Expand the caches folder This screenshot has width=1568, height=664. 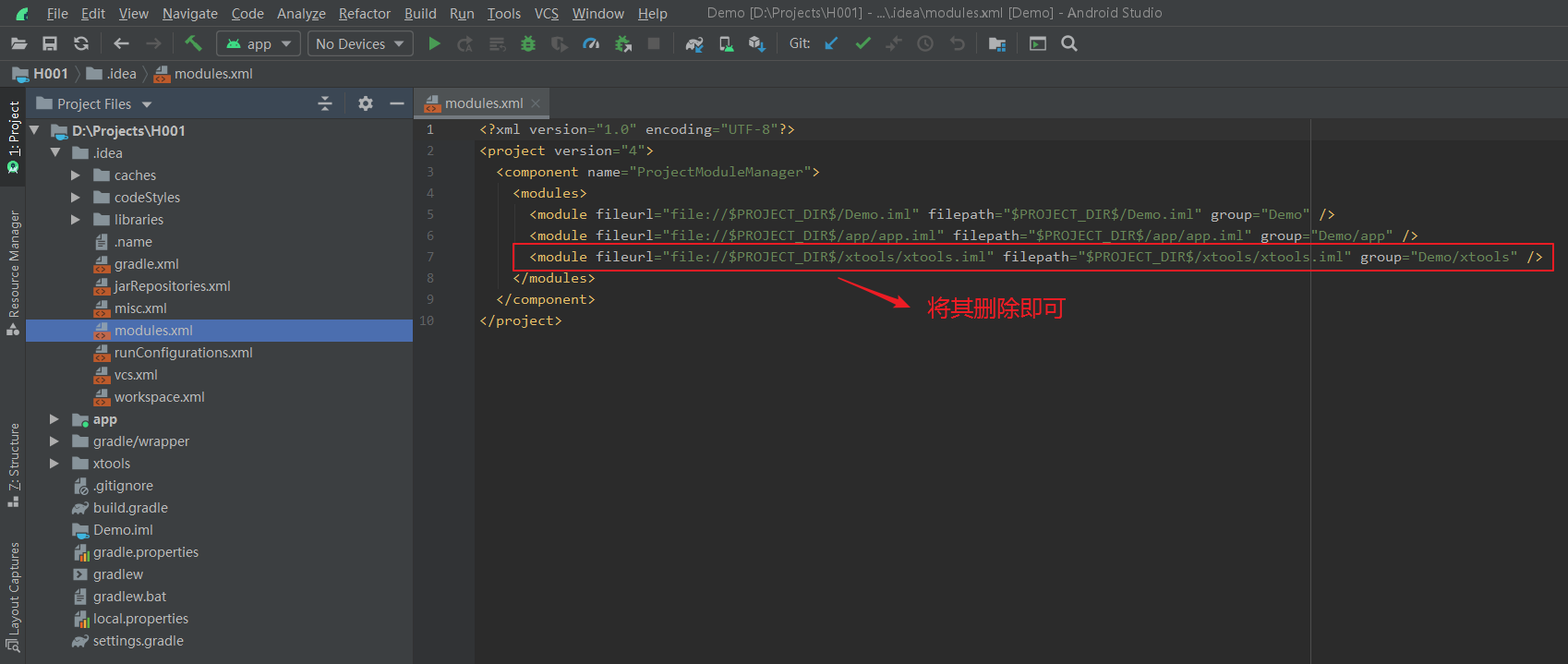(x=76, y=175)
